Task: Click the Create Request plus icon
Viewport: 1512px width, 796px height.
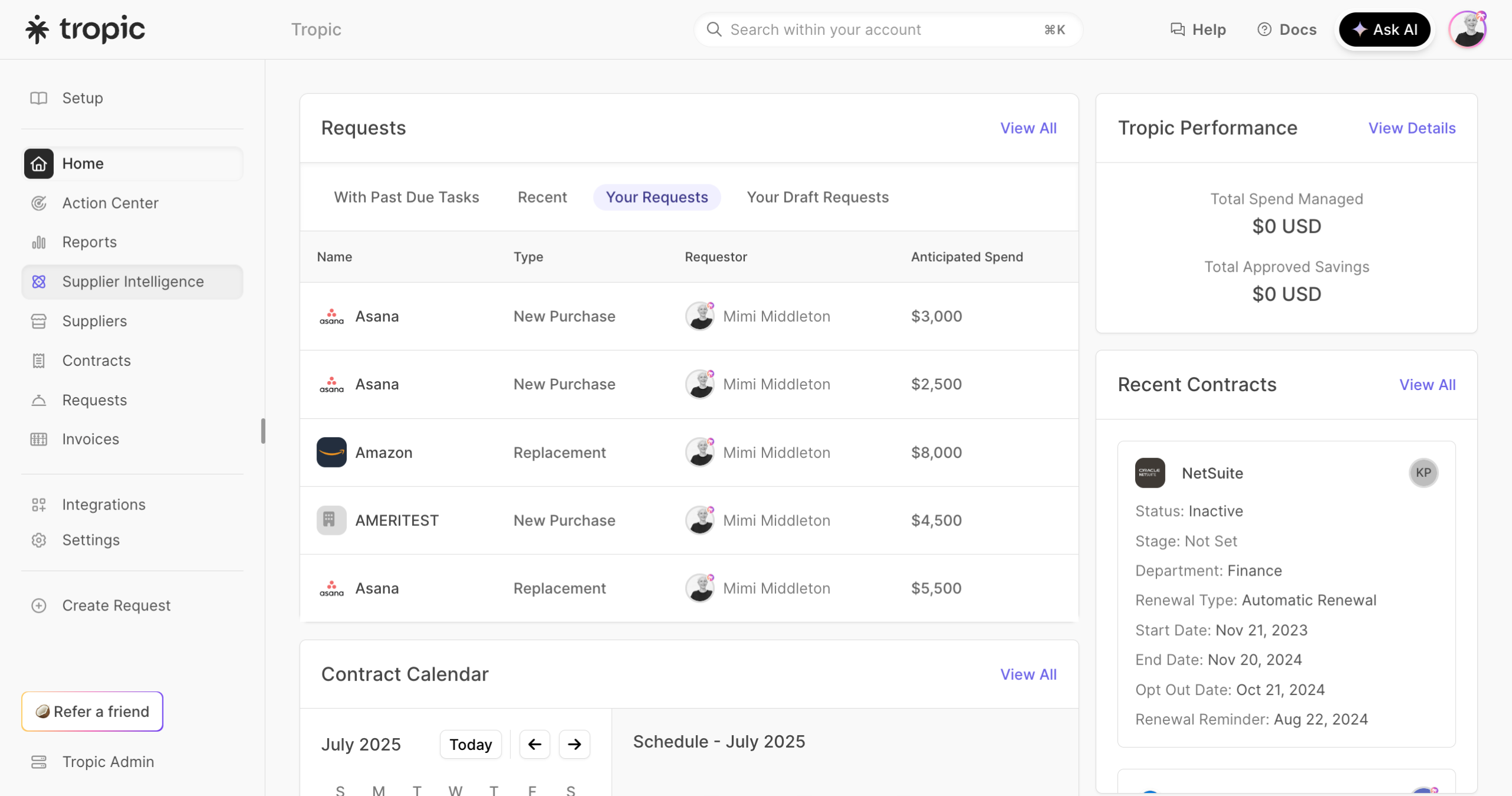Action: pos(39,606)
